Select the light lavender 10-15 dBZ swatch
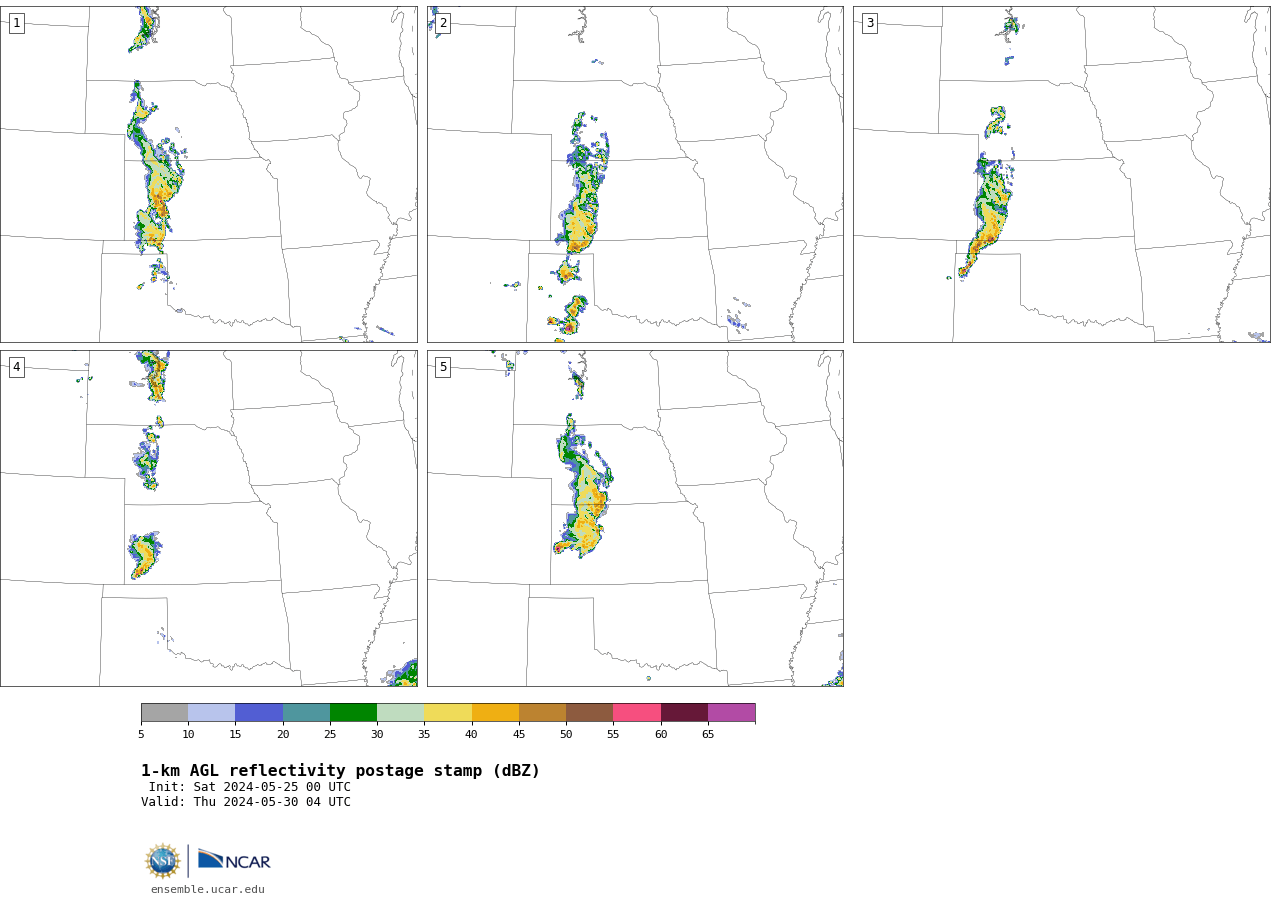 tap(211, 712)
